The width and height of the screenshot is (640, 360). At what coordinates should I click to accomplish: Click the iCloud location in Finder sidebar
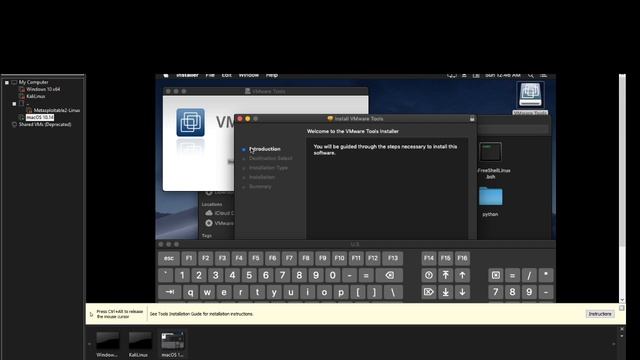tap(220, 213)
